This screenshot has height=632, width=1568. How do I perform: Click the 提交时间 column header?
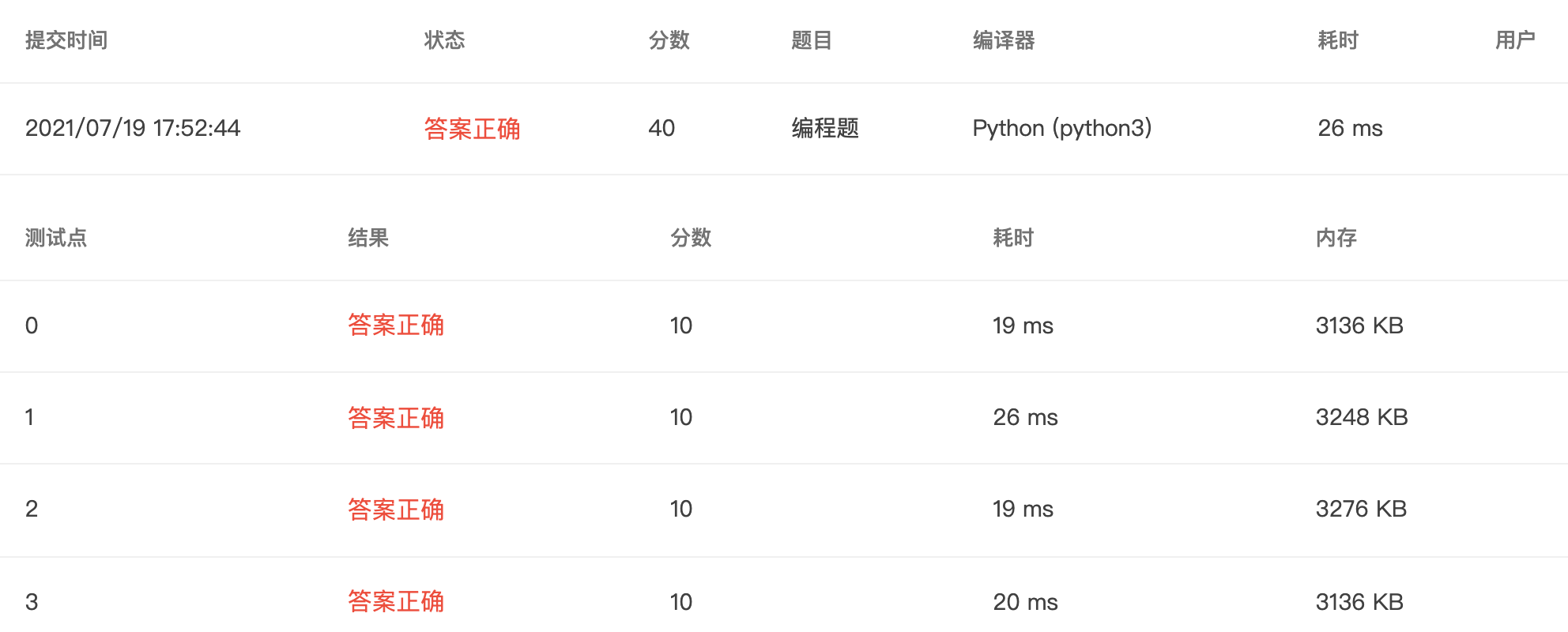click(x=66, y=40)
